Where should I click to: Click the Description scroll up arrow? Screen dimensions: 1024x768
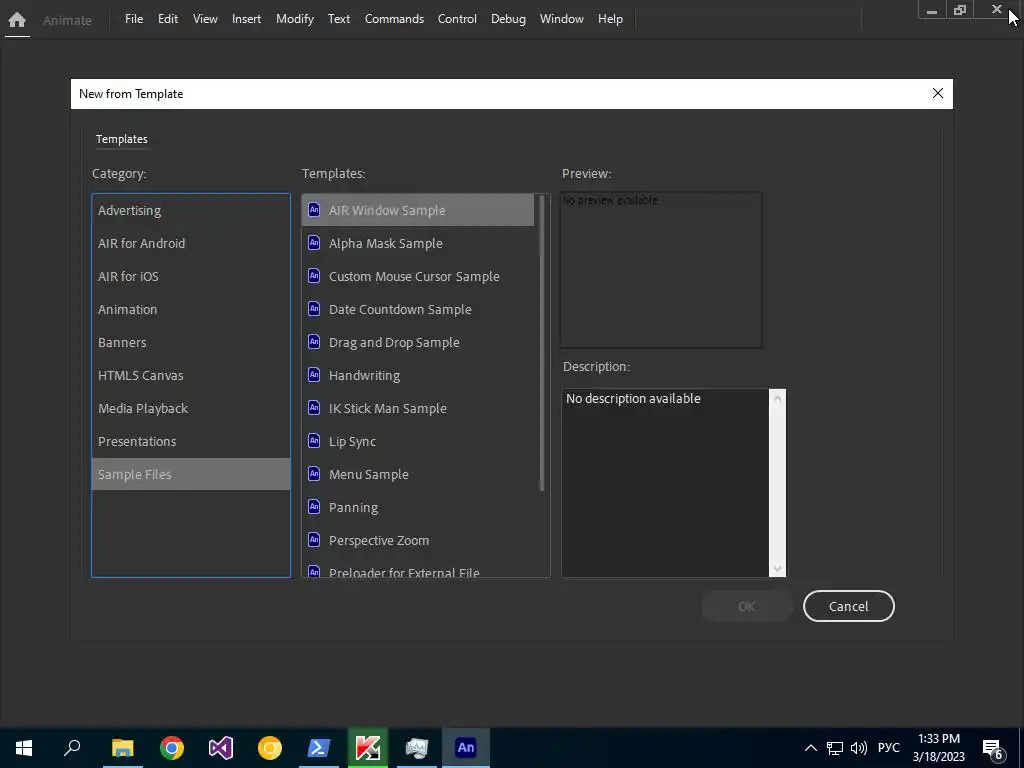777,398
